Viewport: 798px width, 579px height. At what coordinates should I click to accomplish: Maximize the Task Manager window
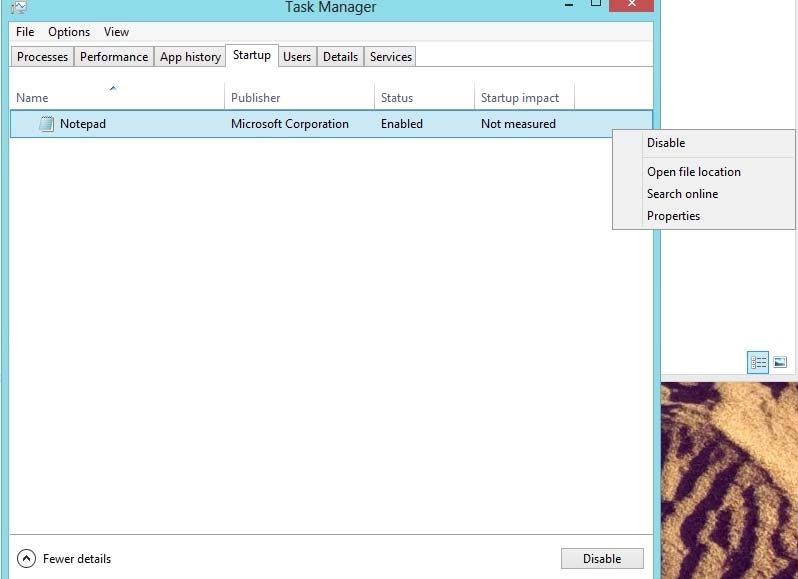coord(596,4)
